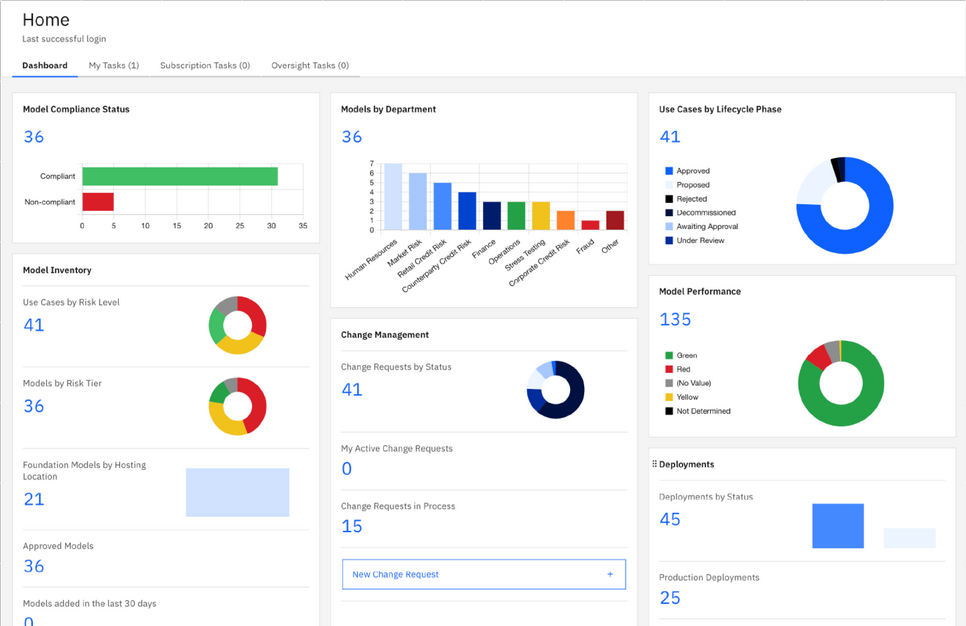Image resolution: width=966 pixels, height=626 pixels.
Task: Click the Change Requests by Status donut chart
Action: [556, 389]
